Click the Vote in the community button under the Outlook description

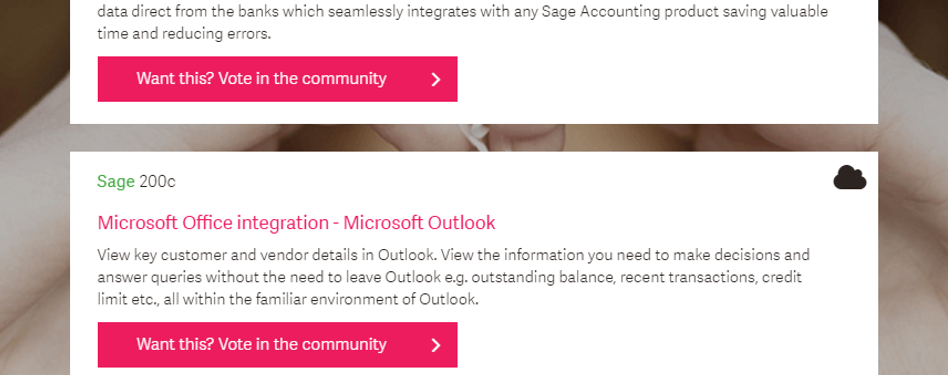point(277,345)
